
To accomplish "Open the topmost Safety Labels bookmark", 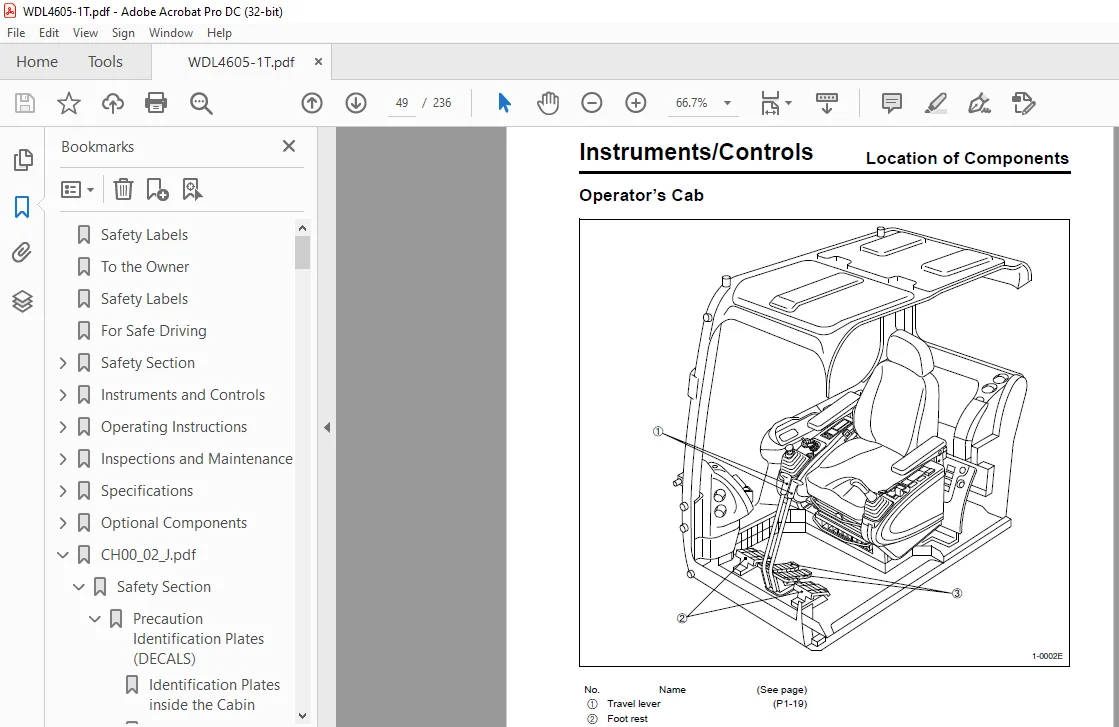I will coord(144,235).
